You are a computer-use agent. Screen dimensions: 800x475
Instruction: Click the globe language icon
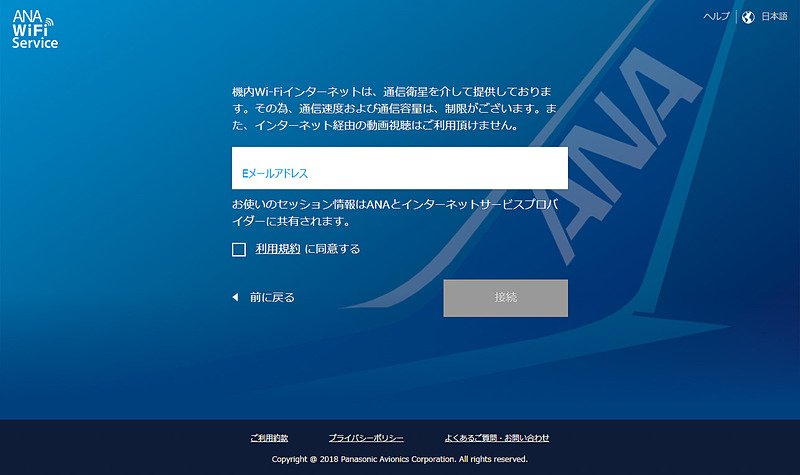[748, 17]
